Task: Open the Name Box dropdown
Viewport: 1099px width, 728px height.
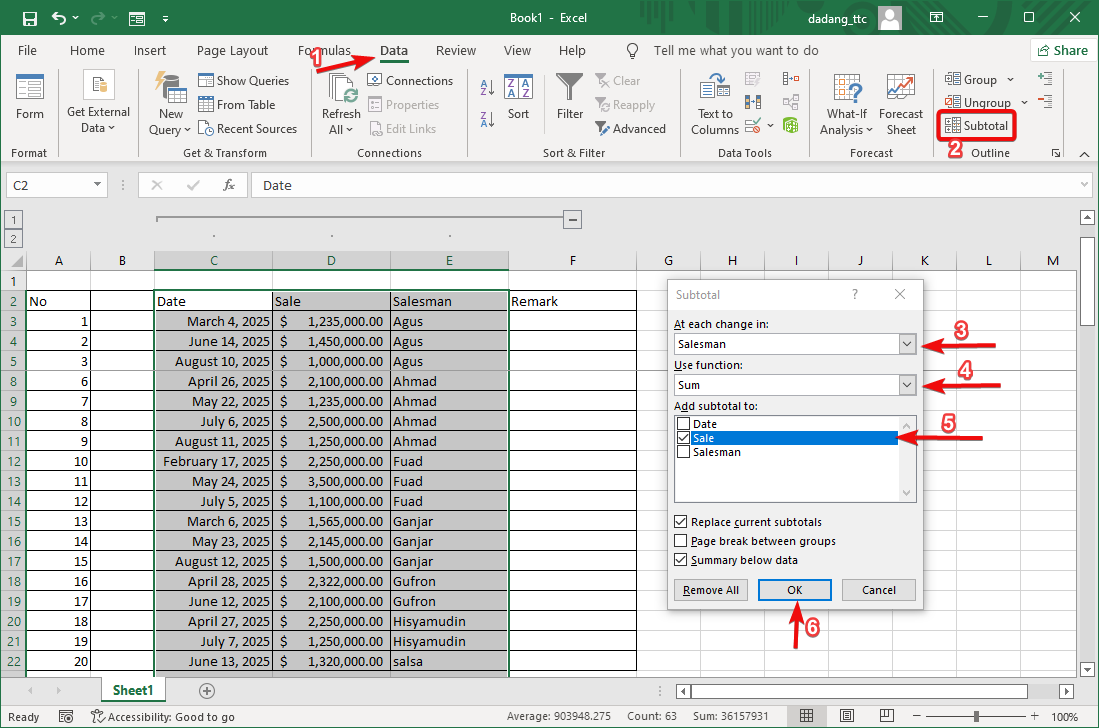Action: coord(97,185)
